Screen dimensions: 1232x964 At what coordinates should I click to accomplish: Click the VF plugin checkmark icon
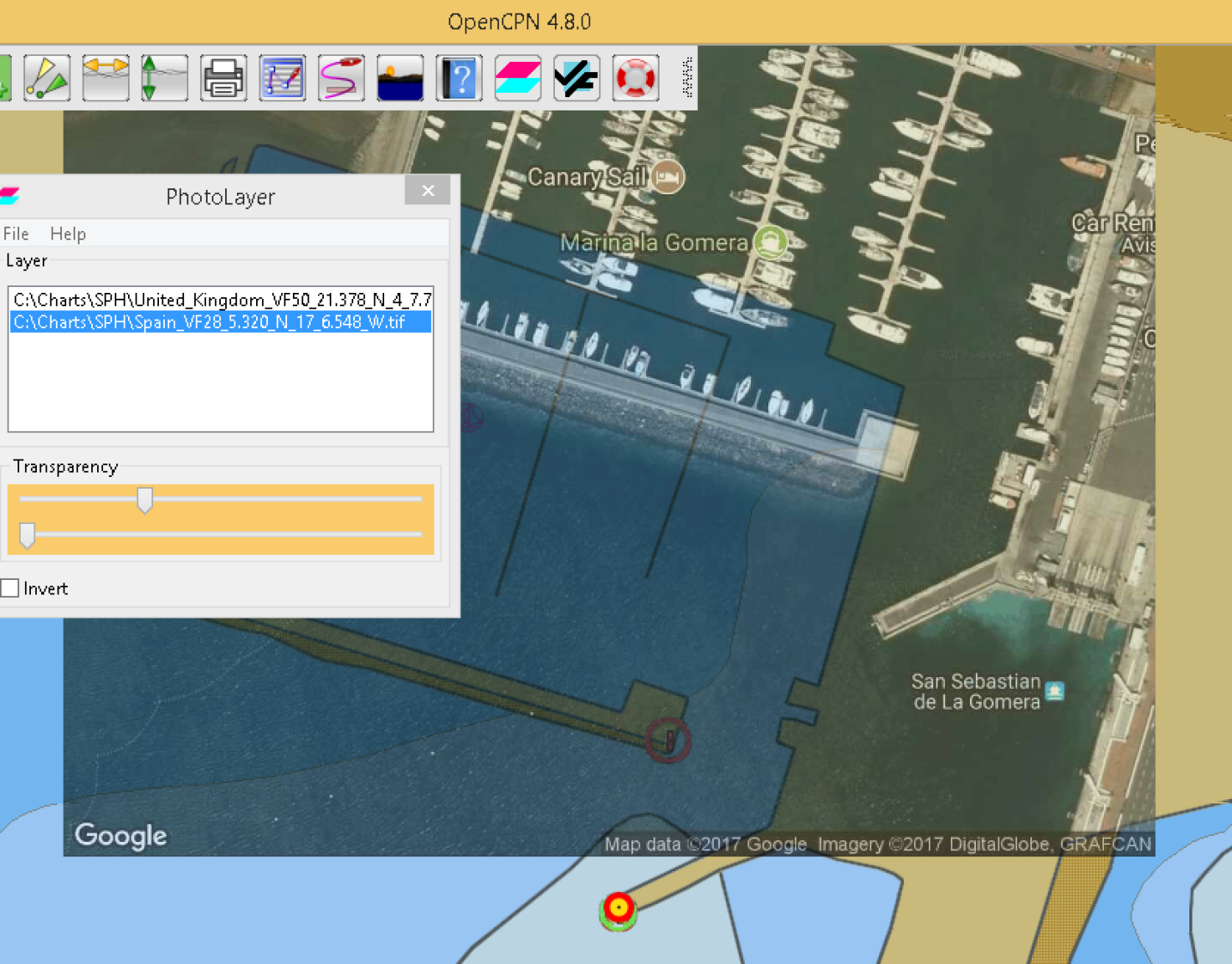(577, 79)
